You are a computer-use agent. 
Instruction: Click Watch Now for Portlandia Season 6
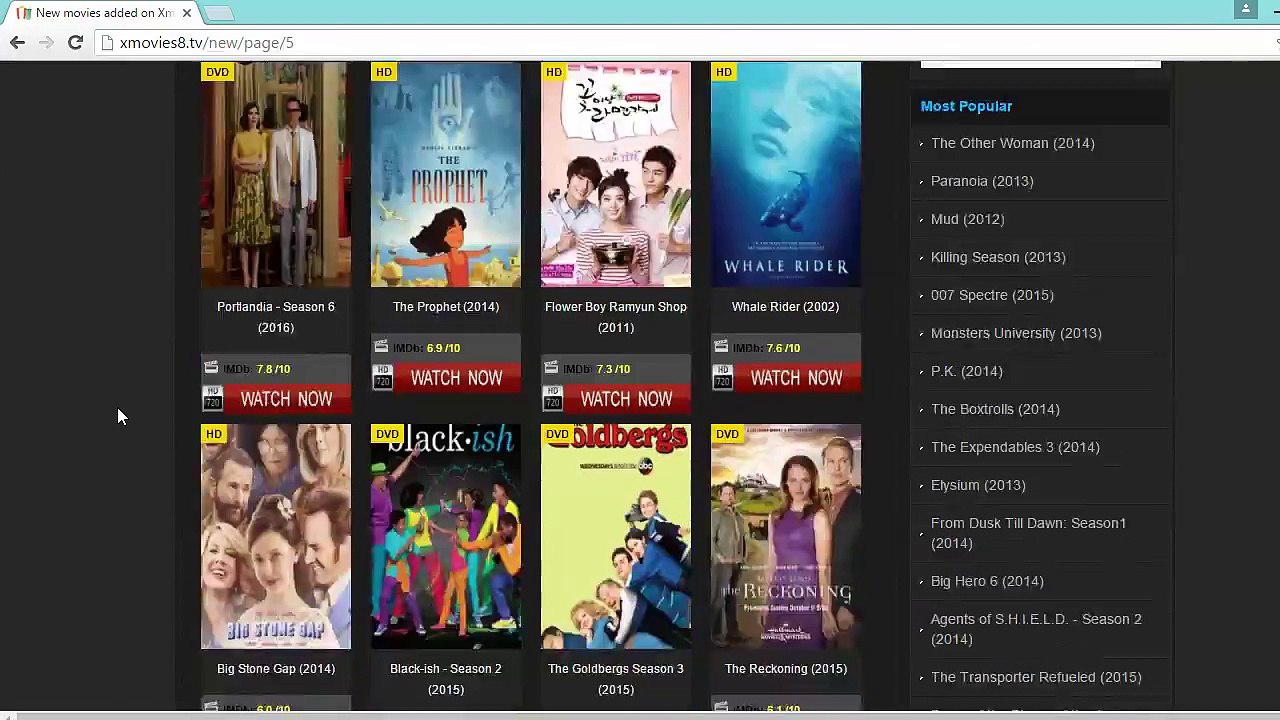[x=286, y=399]
